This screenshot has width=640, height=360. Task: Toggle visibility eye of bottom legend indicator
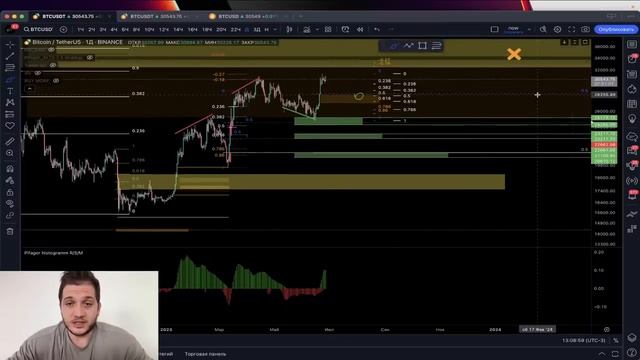click(x=56, y=81)
